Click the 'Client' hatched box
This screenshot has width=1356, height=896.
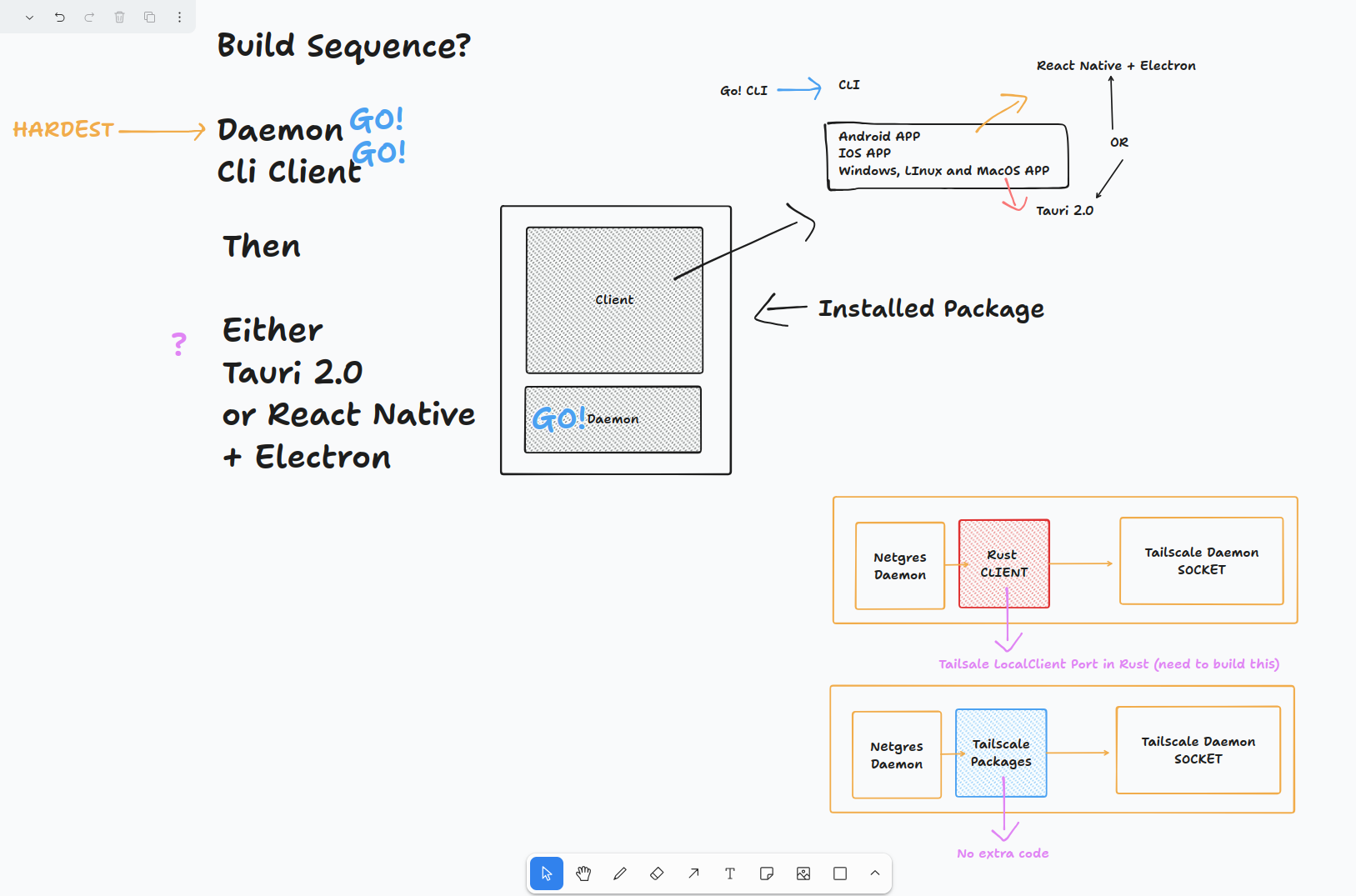pos(614,300)
